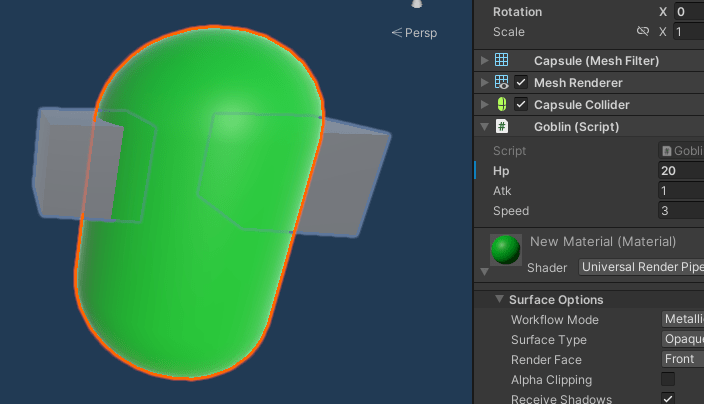704x404 pixels.
Task: Toggle the Scale constrain proportions link icon
Action: click(643, 32)
